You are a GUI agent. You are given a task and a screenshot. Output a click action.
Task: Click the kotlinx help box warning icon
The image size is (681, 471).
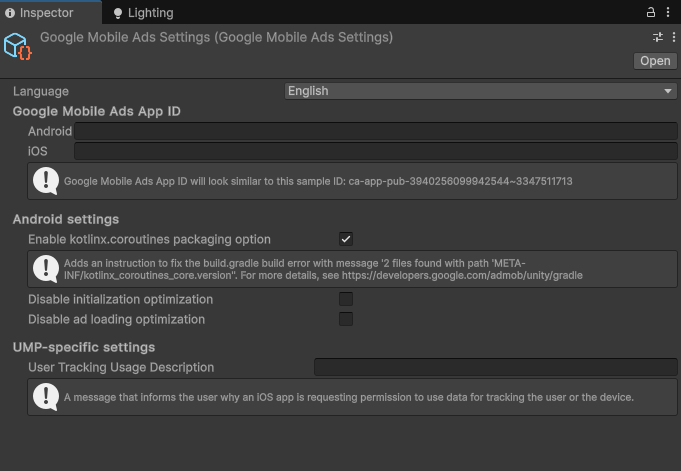tap(46, 269)
